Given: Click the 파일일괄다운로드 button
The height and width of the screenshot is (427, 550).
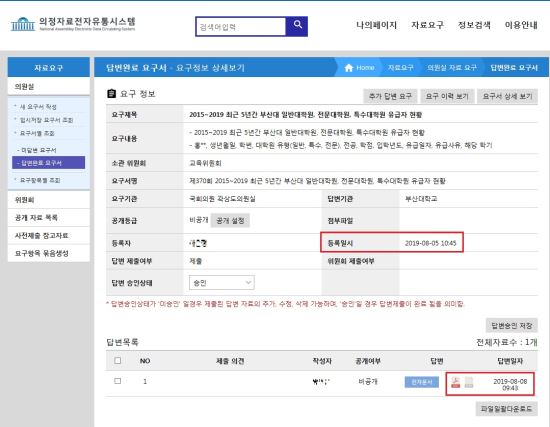Looking at the screenshot, I should click(x=506, y=409).
